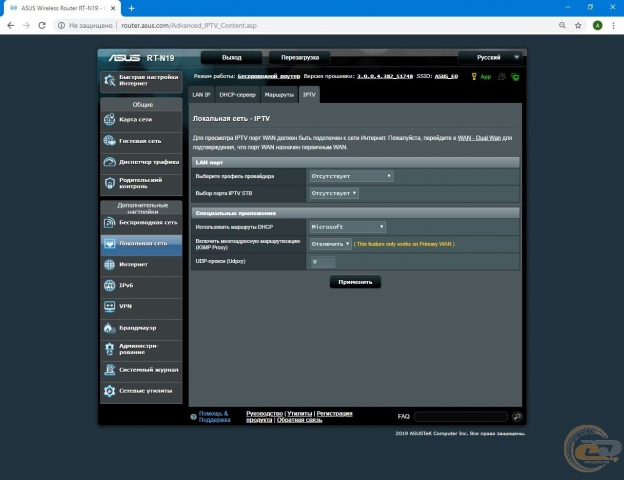Expand the DHCP routes Microsoft dropdown
Image resolution: width=624 pixels, height=480 pixels.
pyautogui.click(x=347, y=227)
